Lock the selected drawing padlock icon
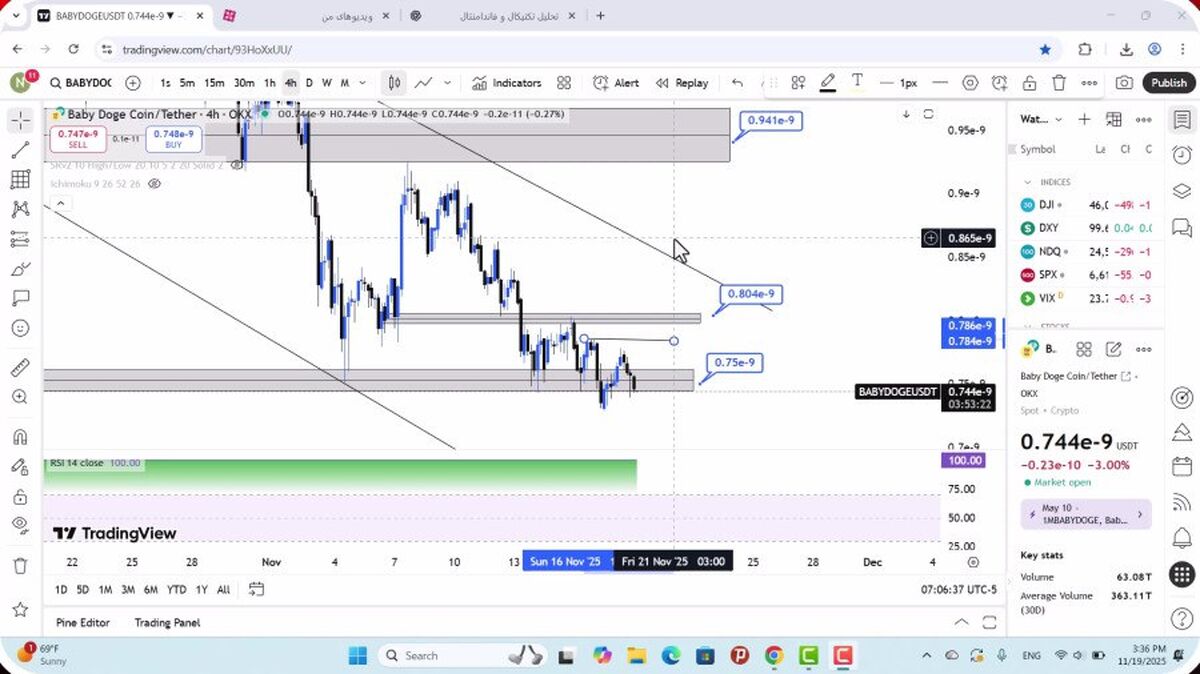 (1029, 83)
